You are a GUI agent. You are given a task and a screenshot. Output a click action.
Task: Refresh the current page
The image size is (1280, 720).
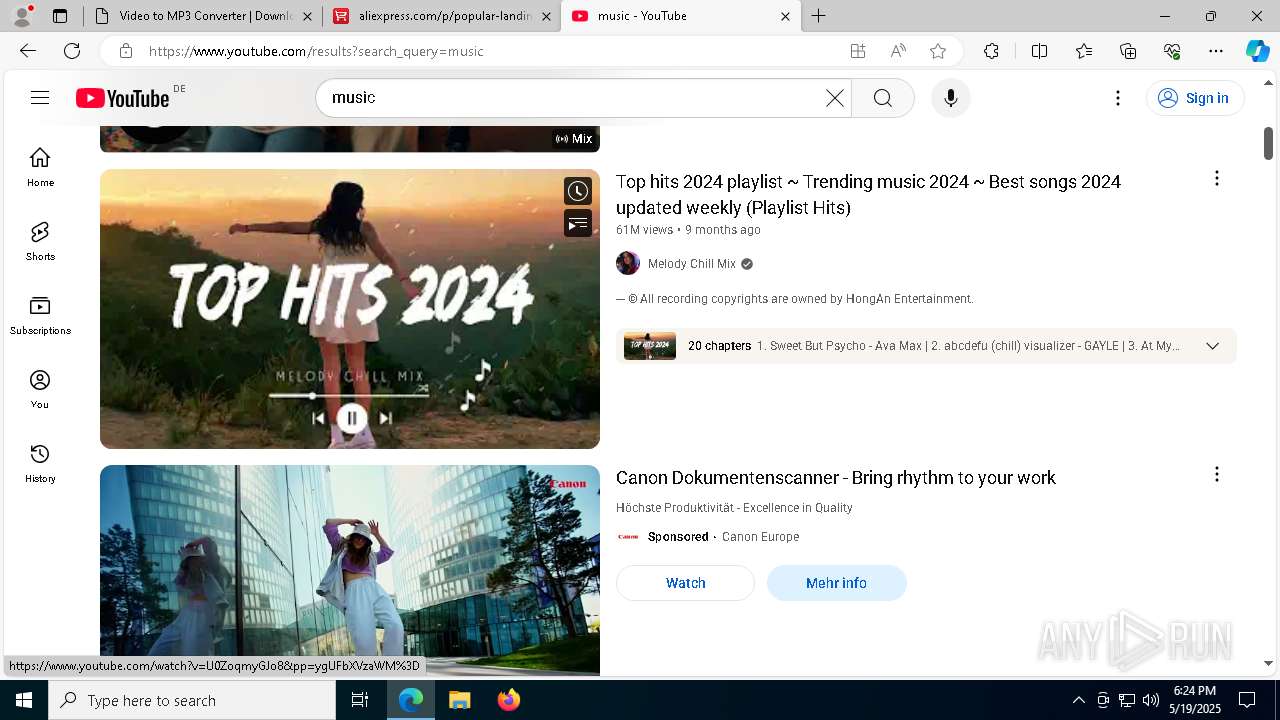click(72, 51)
